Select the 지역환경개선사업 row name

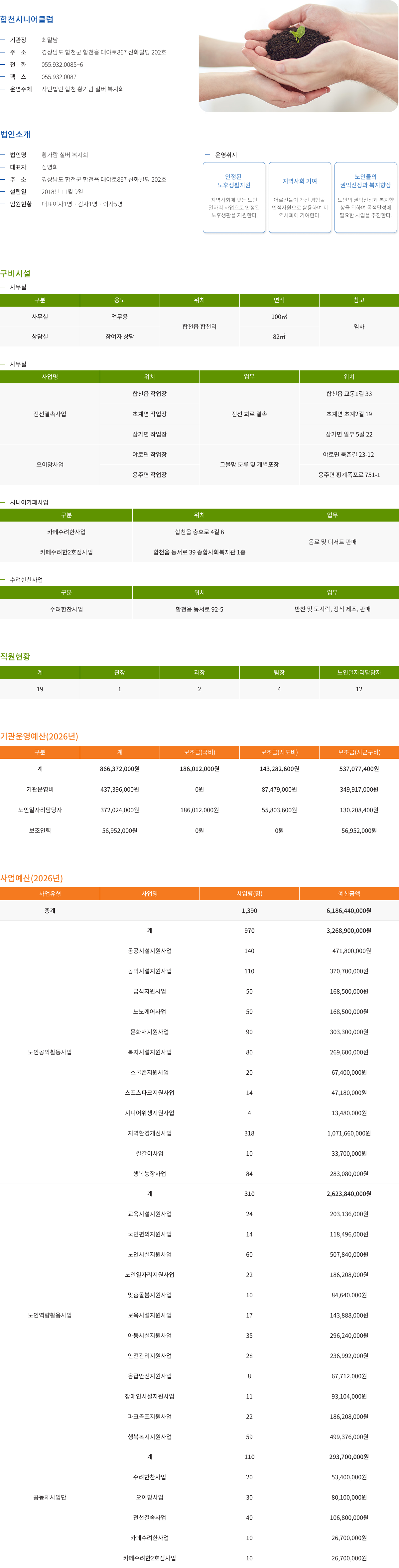(x=149, y=1133)
